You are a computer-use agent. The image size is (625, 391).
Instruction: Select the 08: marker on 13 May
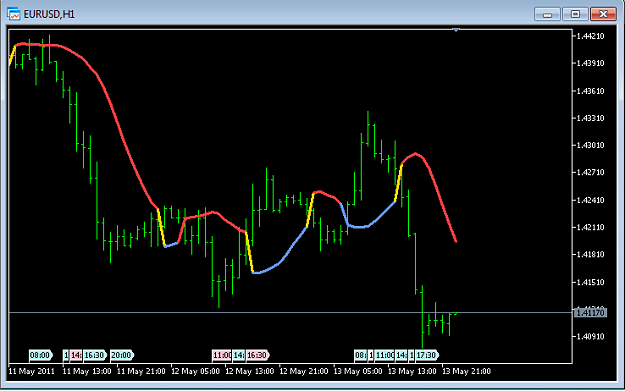pos(361,355)
